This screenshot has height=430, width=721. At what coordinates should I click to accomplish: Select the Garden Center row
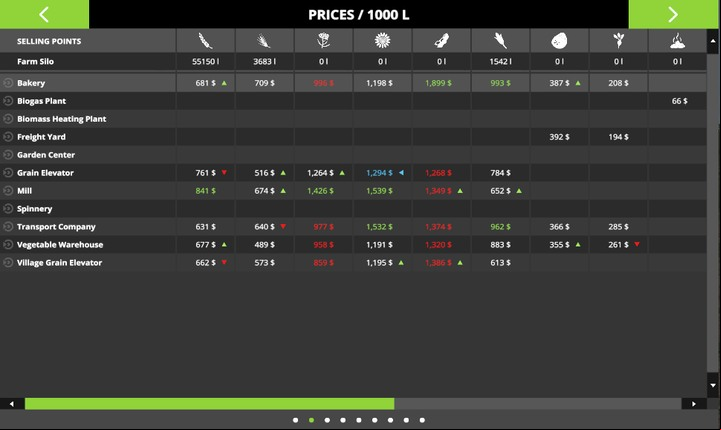point(353,155)
